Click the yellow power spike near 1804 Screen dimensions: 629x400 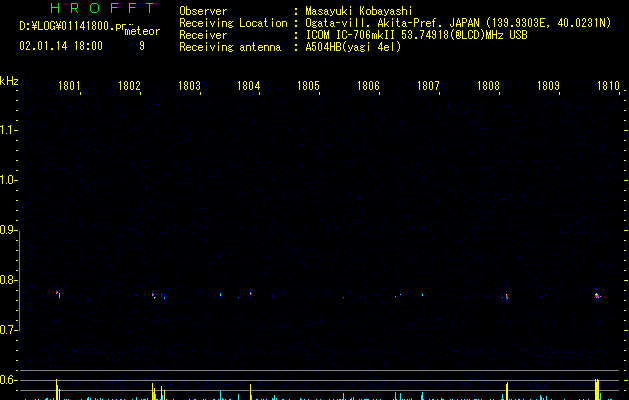[x=250, y=392]
